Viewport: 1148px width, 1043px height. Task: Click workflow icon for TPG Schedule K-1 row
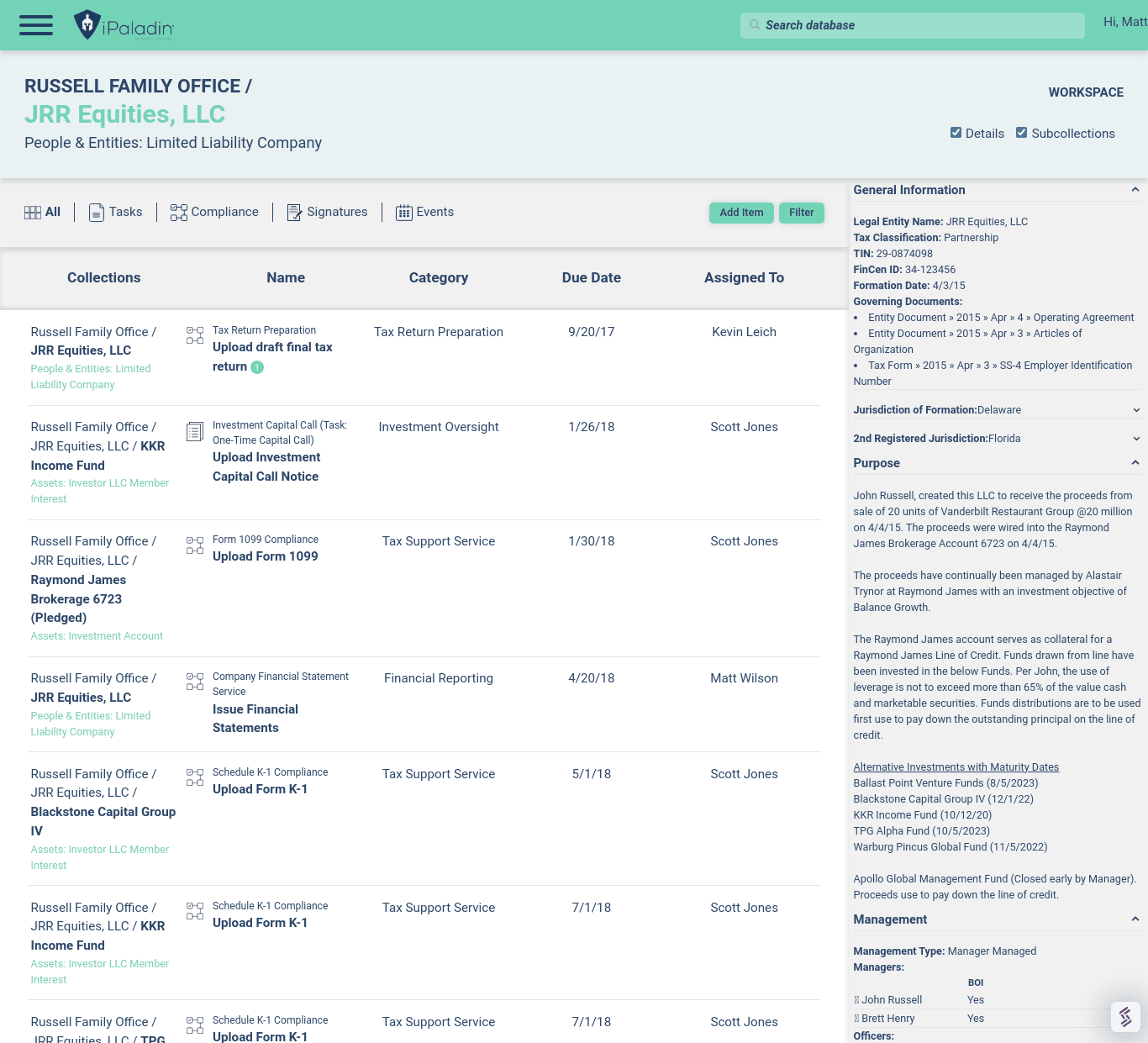tap(195, 1025)
